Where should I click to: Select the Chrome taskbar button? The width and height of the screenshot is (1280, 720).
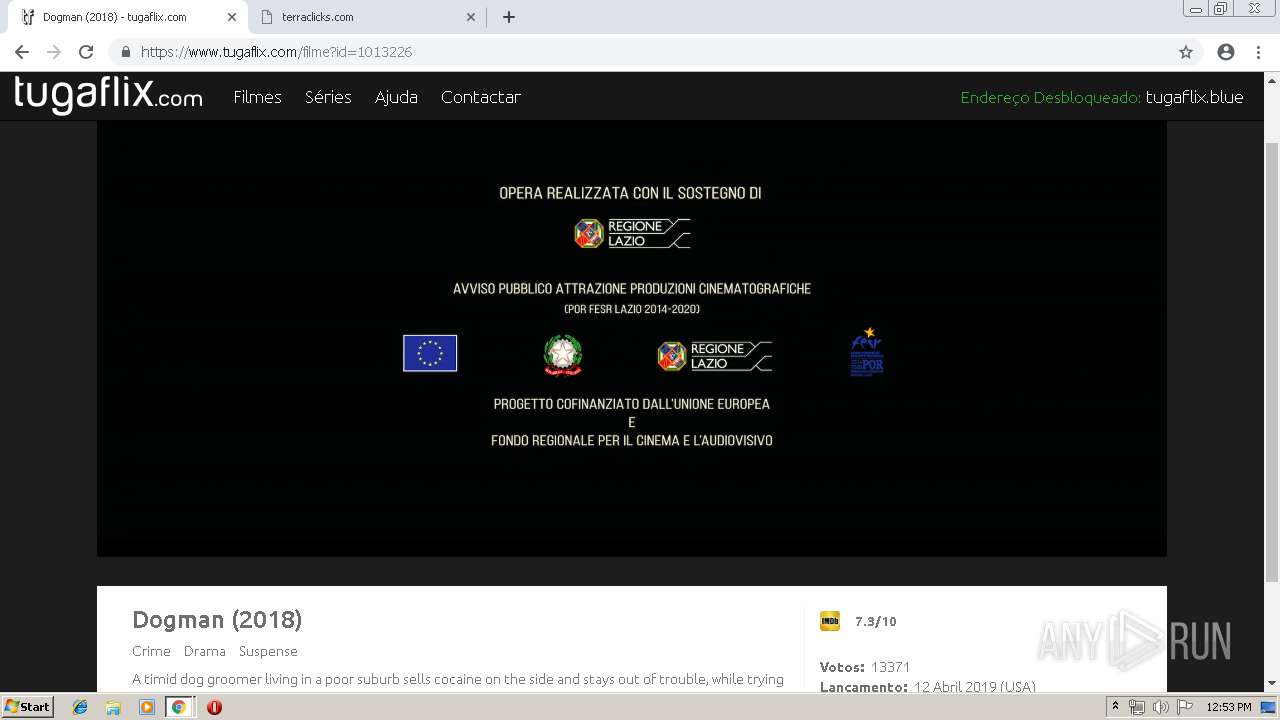178,707
